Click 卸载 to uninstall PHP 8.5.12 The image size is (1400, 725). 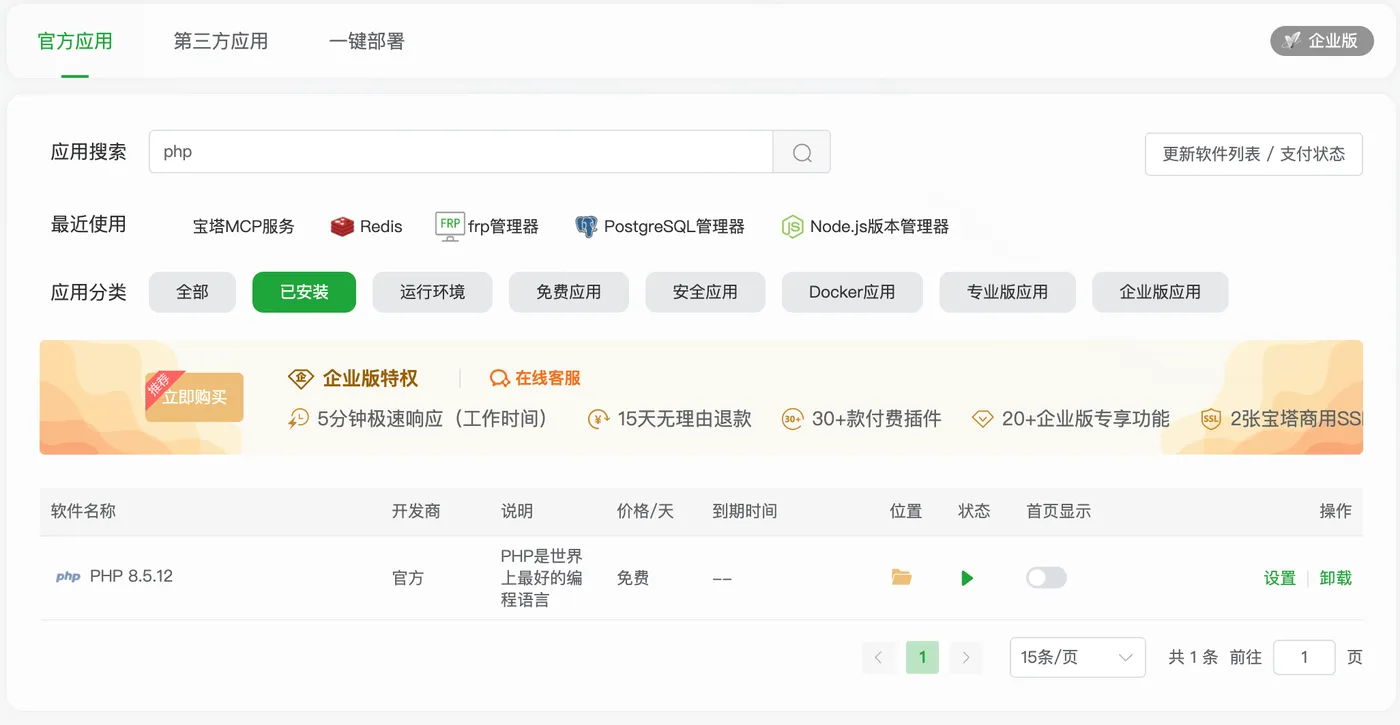click(x=1336, y=578)
